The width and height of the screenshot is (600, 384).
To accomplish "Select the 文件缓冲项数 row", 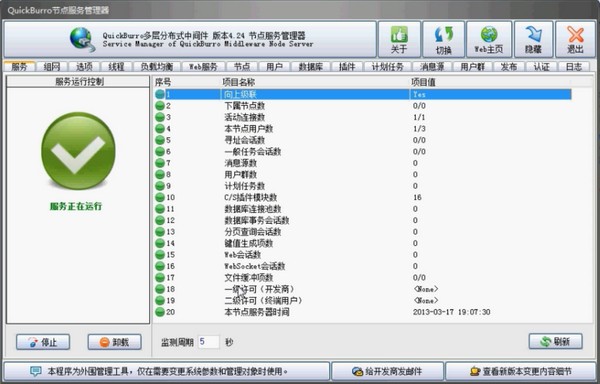I will point(363,278).
